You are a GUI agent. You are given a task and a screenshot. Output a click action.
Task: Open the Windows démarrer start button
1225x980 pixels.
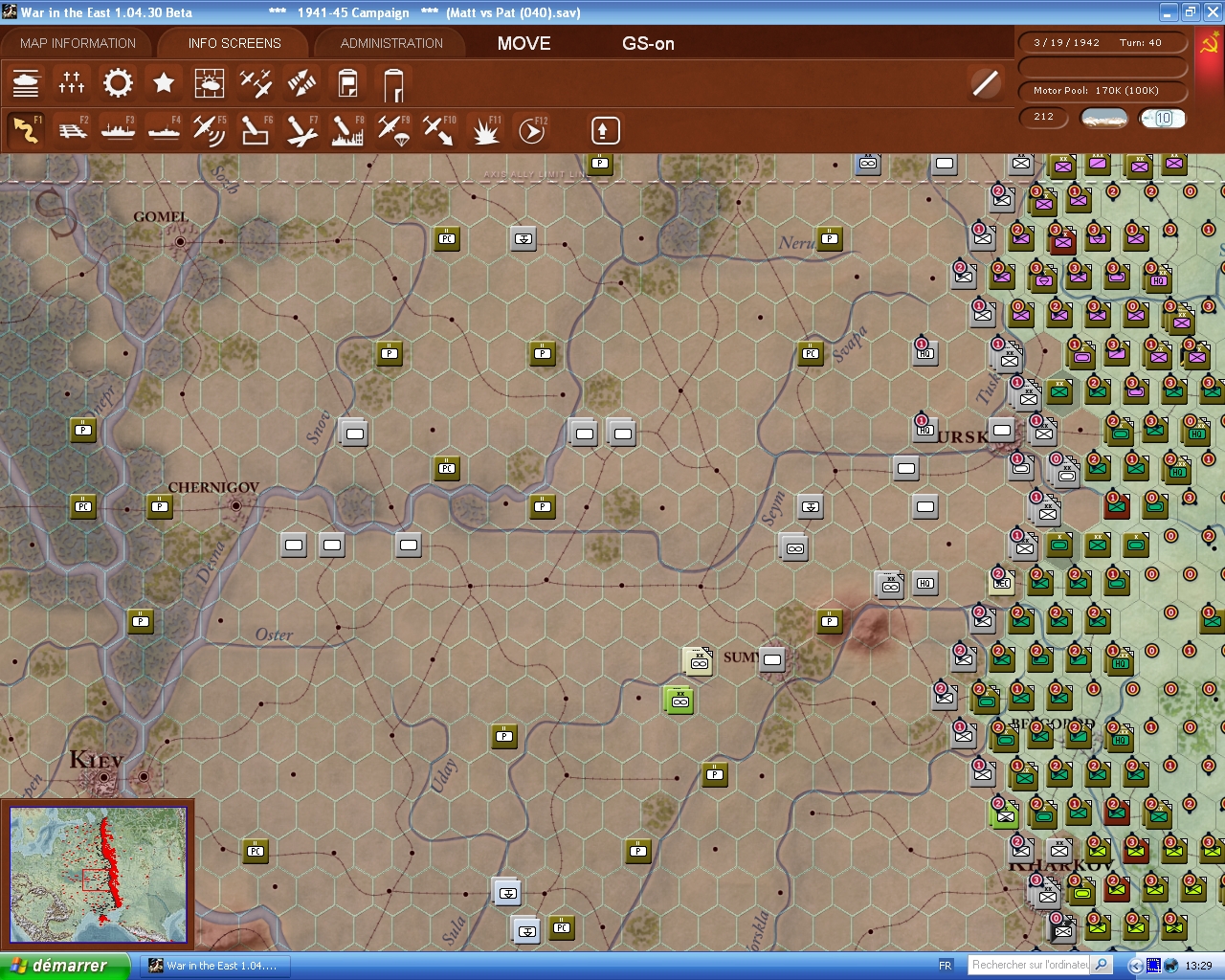click(x=65, y=966)
